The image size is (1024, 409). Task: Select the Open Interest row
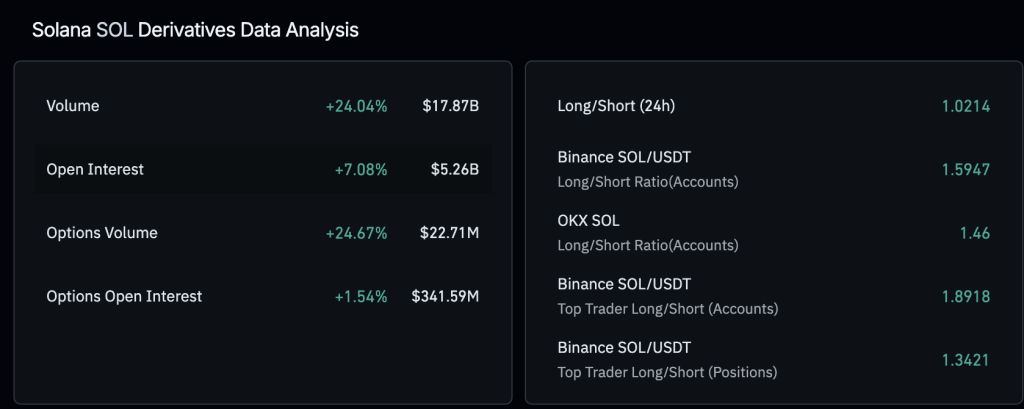pyautogui.click(x=95, y=170)
